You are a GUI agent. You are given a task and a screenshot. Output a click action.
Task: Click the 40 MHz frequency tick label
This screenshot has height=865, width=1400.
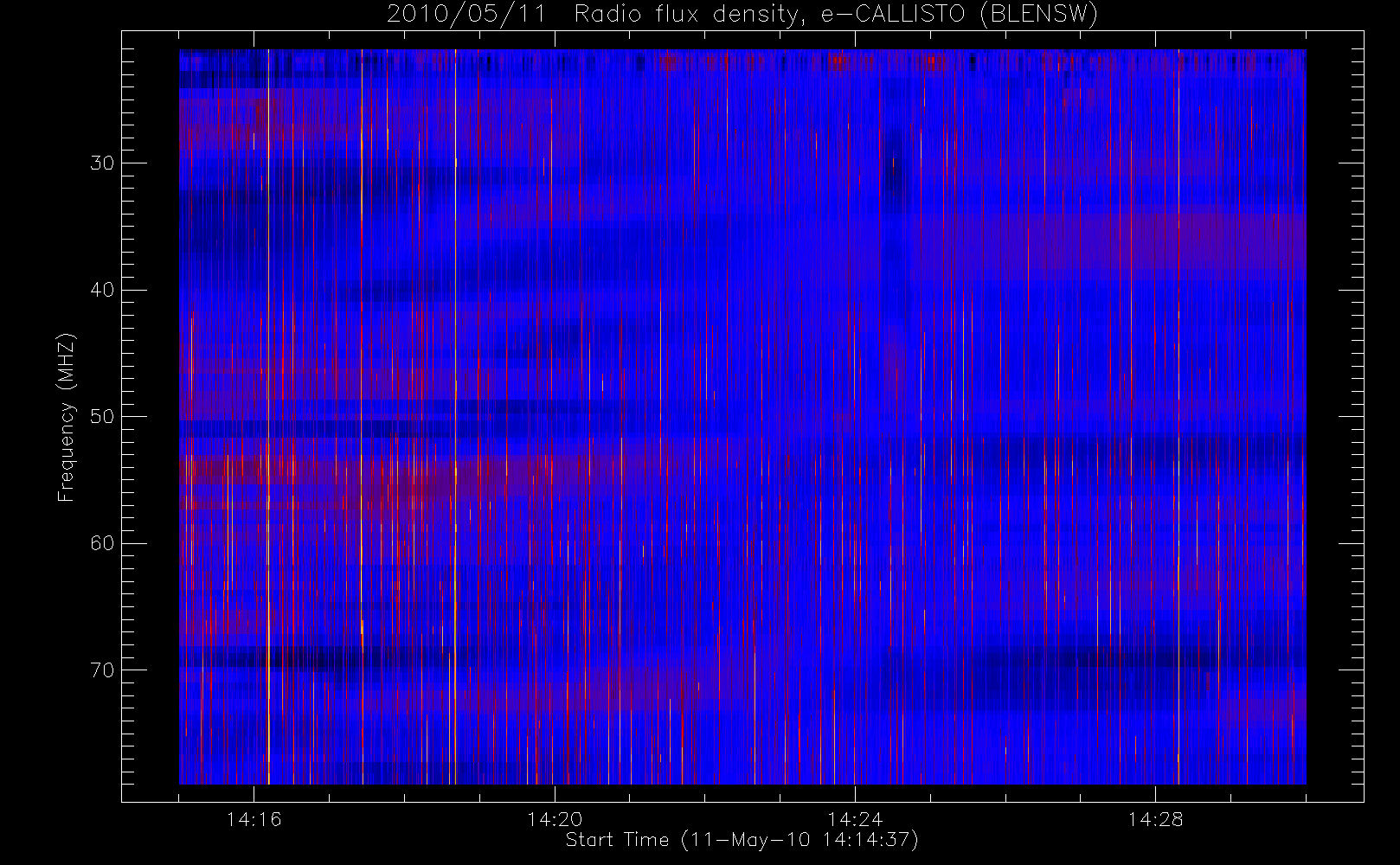102,290
